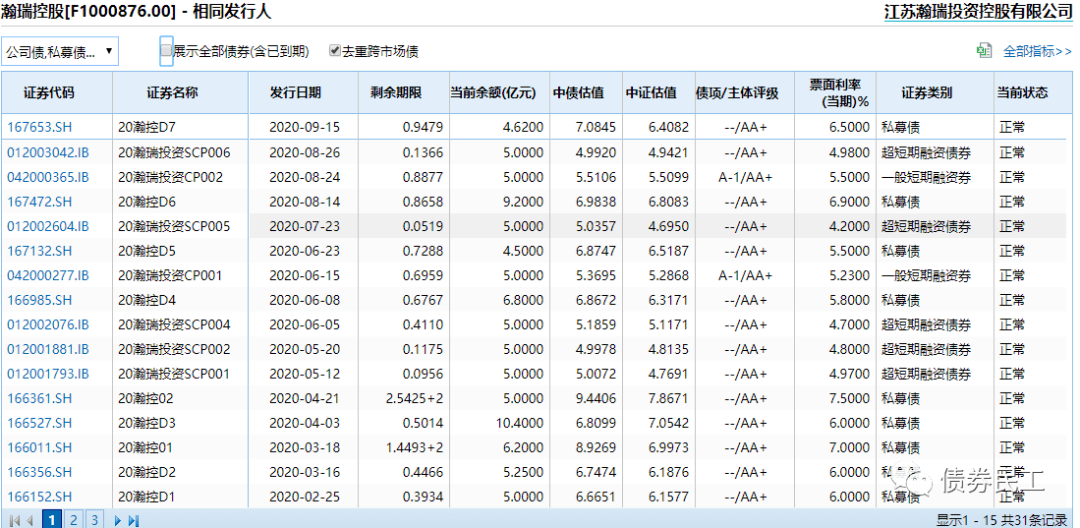This screenshot has width=1080, height=528.
Task: Open bond code 167132.SH
Action: (x=39, y=251)
